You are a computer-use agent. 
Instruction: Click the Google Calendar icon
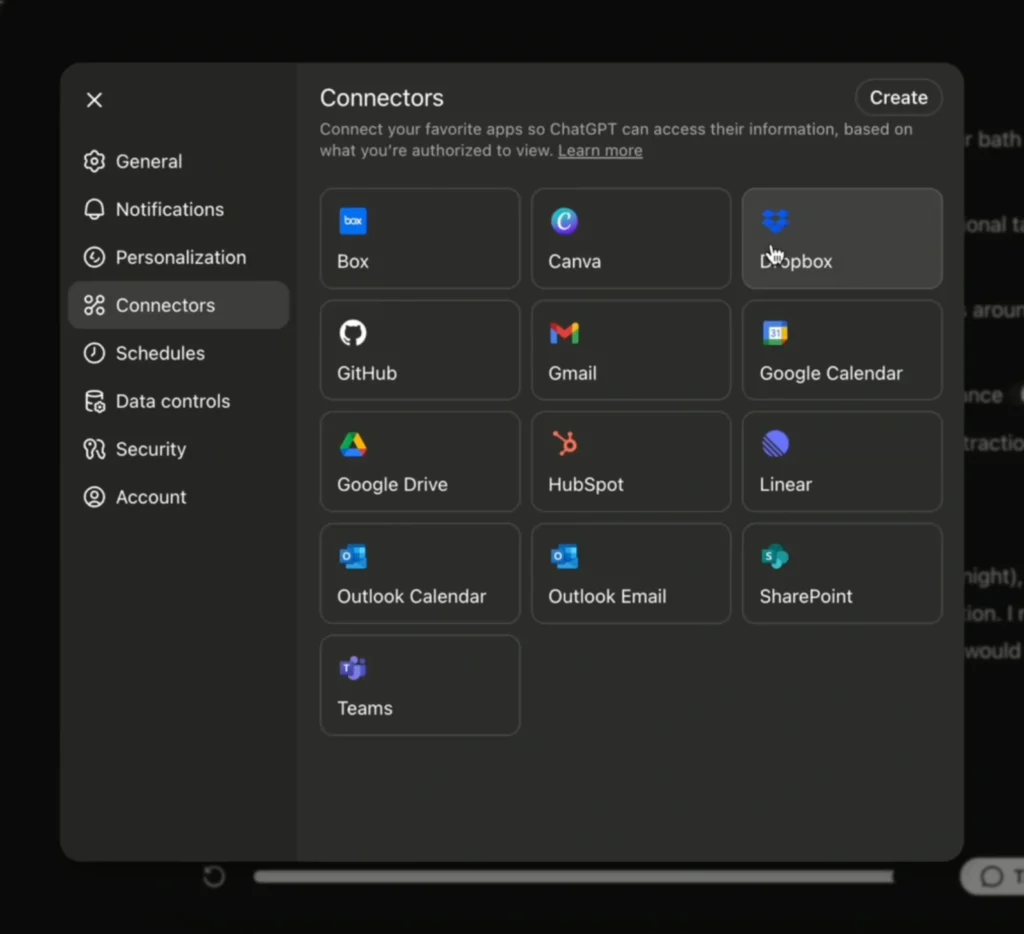click(x=775, y=333)
